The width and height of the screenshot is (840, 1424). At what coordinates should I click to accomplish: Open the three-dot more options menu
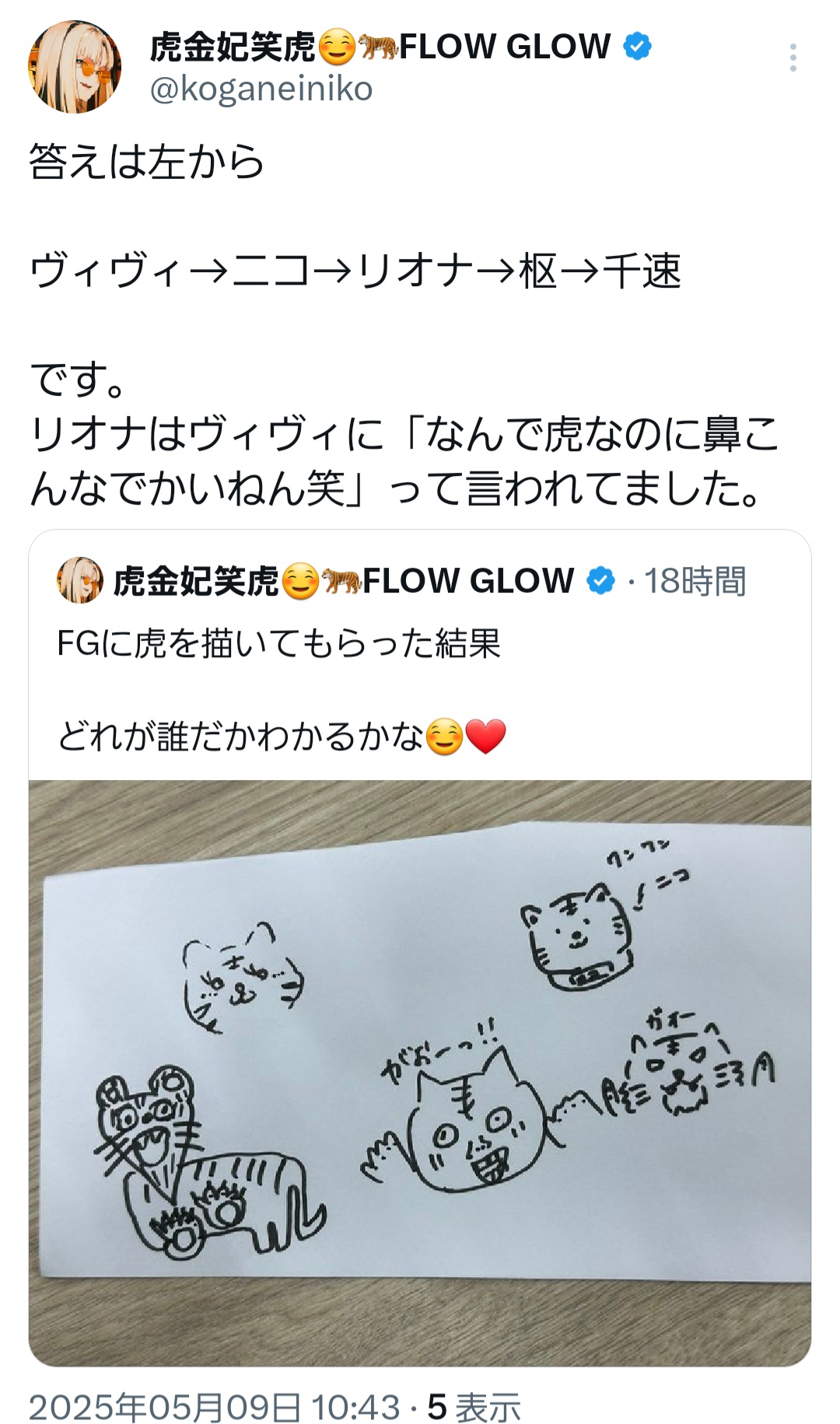coord(793,58)
